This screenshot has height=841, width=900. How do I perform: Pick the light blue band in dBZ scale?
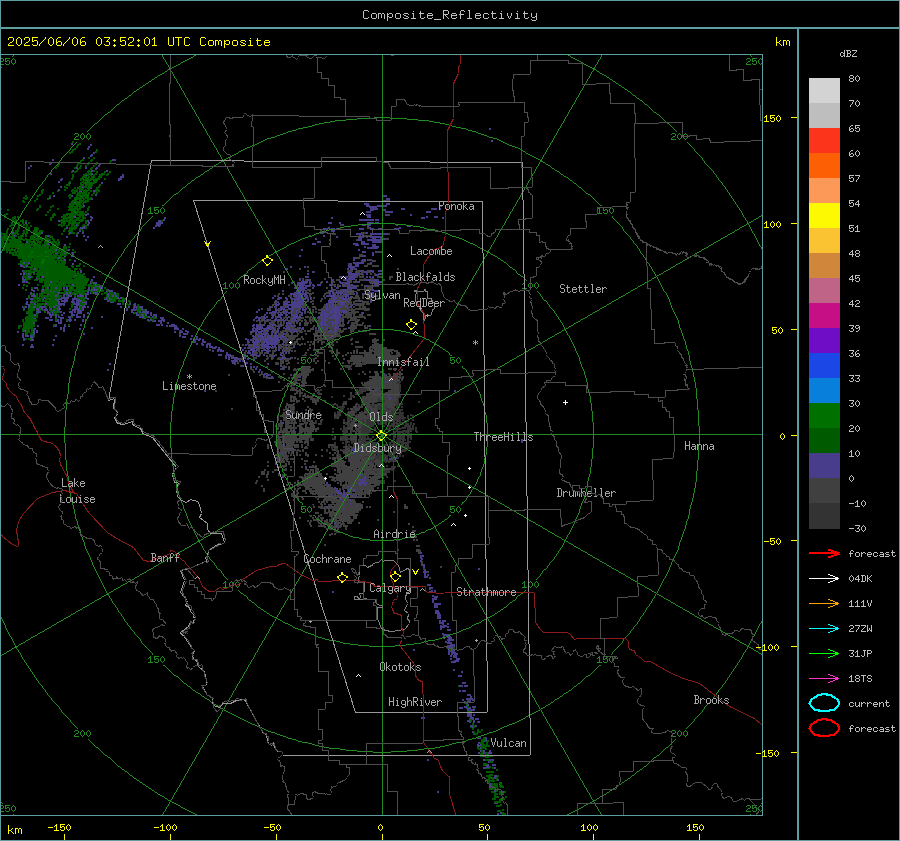pyautogui.click(x=824, y=390)
